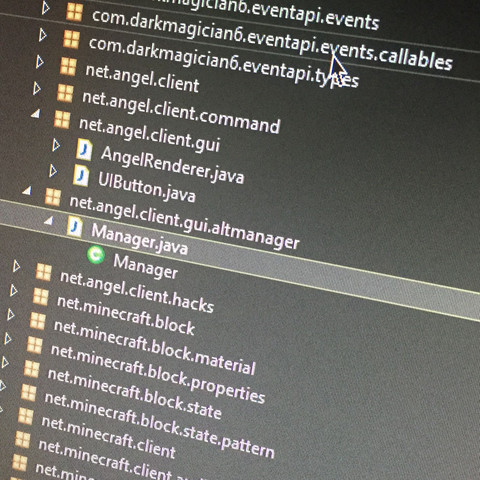Click package icon beside net.minecraft.client
480x480 pixels.
pyautogui.click(x=26, y=416)
